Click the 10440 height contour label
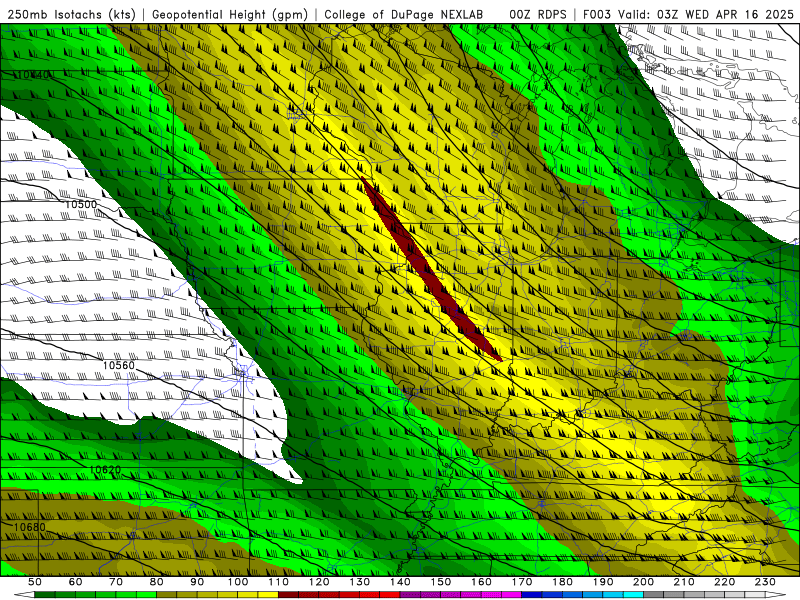 tap(35, 75)
